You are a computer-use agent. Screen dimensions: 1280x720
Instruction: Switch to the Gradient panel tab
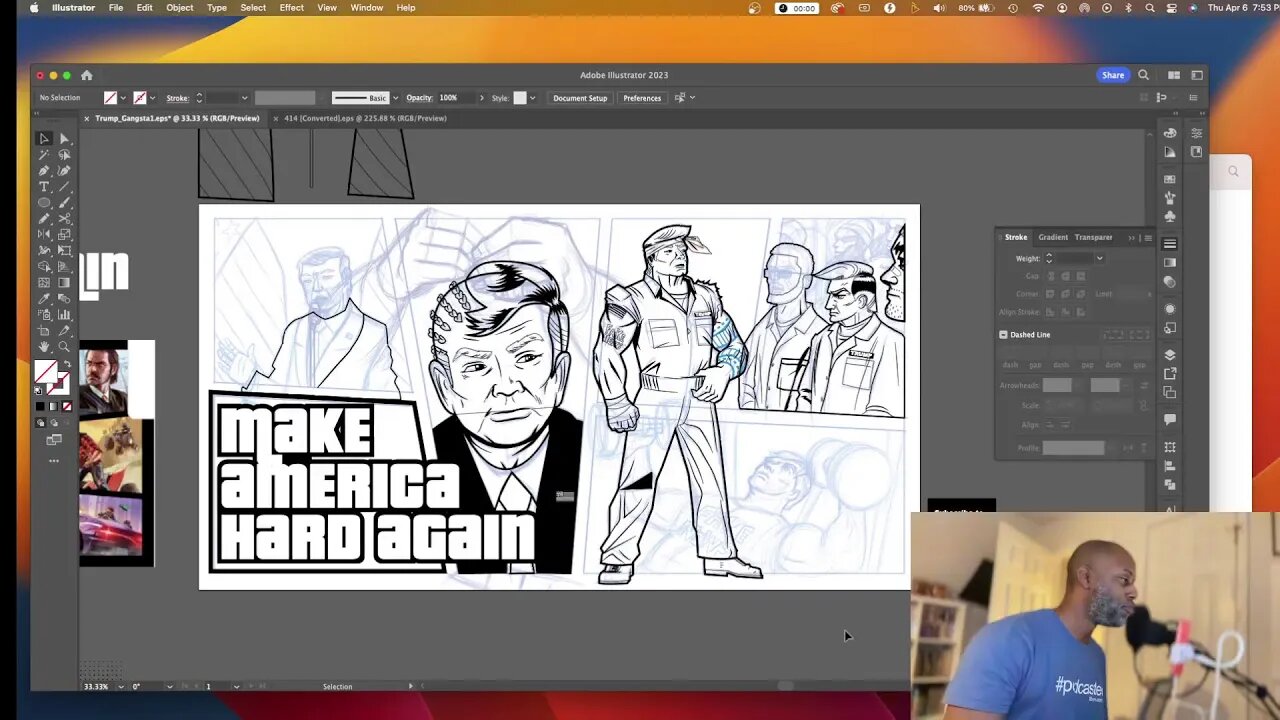pyautogui.click(x=1053, y=237)
